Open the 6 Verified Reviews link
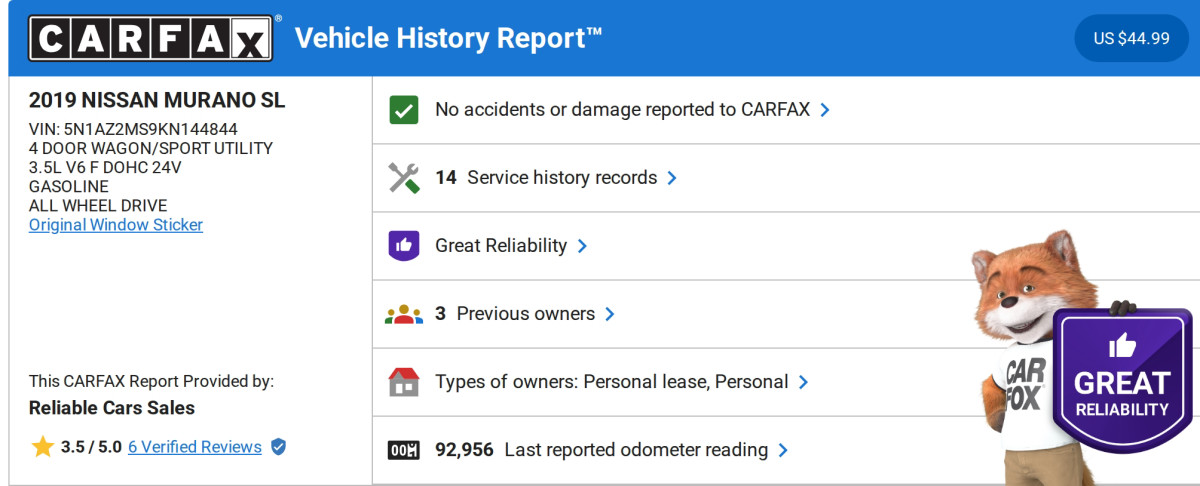The height and width of the screenshot is (486, 1200). click(x=195, y=447)
